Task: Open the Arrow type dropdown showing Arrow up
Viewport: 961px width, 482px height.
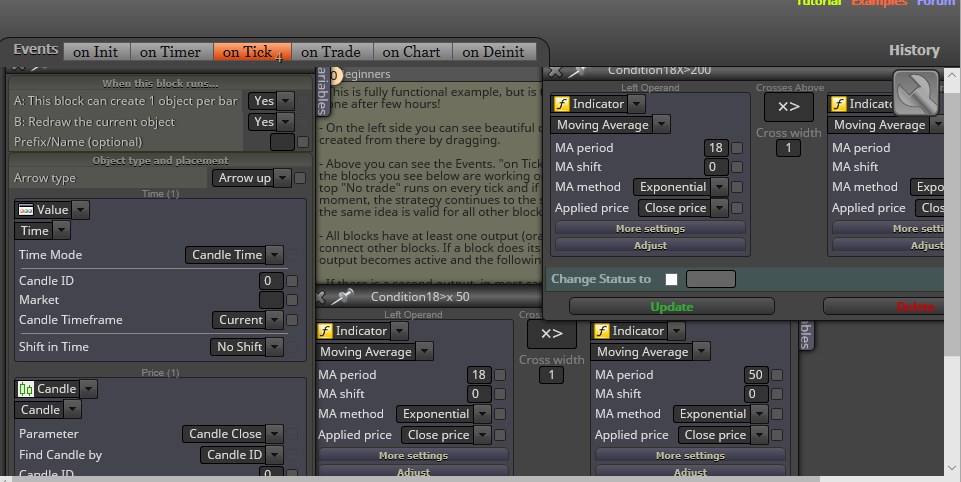Action: (x=251, y=178)
